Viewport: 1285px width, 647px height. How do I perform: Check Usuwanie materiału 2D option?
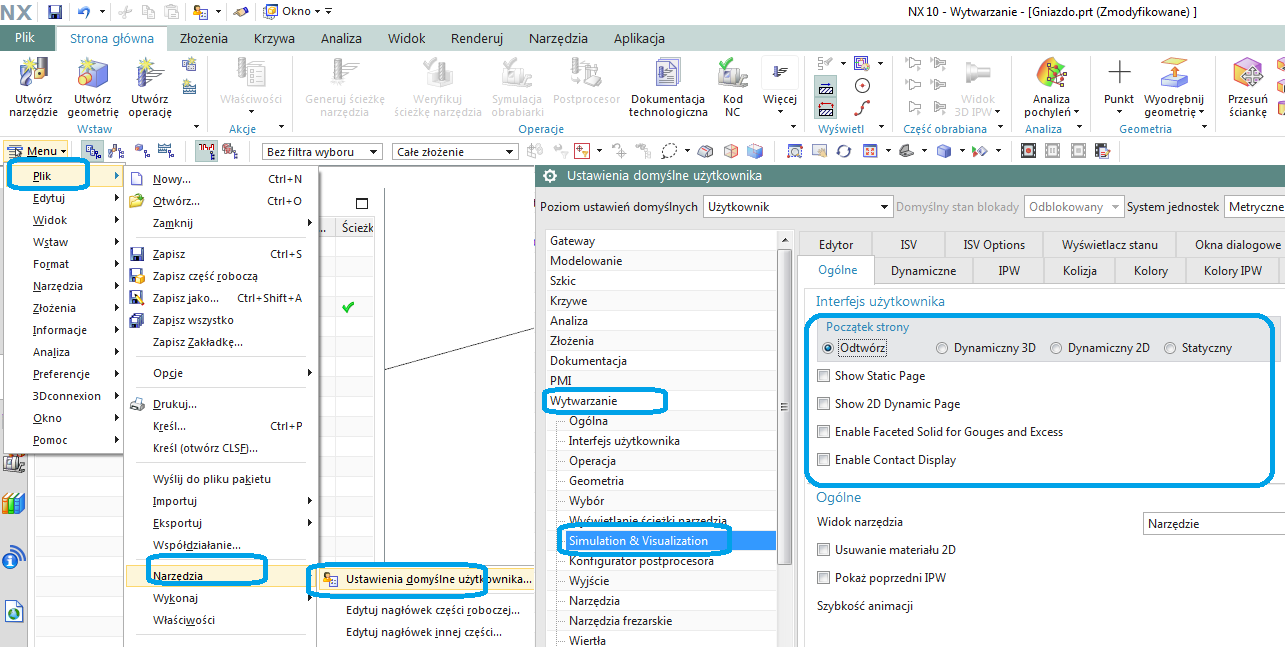[x=824, y=550]
